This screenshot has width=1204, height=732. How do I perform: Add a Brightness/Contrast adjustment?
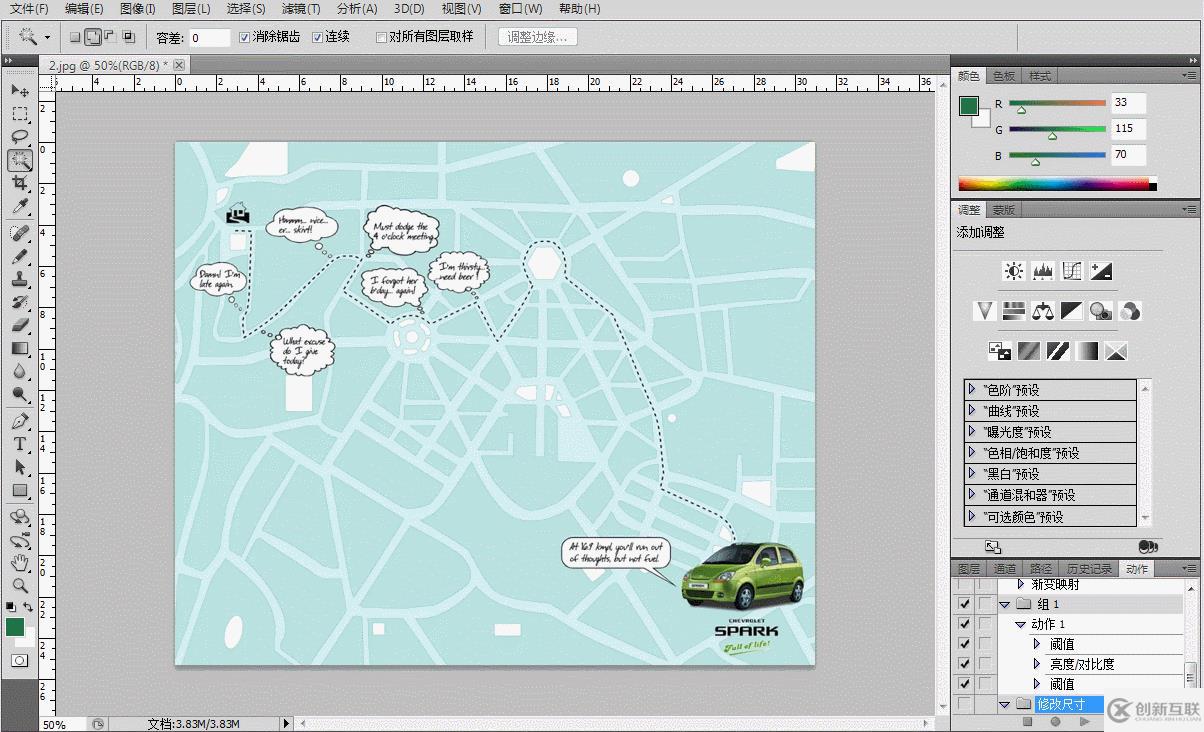tap(1014, 271)
